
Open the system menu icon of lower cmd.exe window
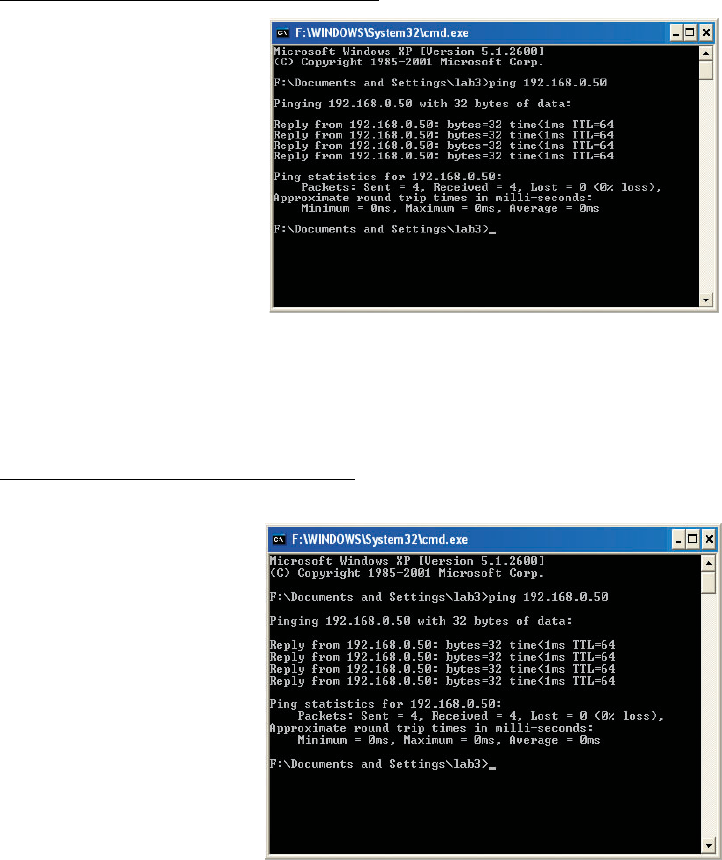click(279, 540)
